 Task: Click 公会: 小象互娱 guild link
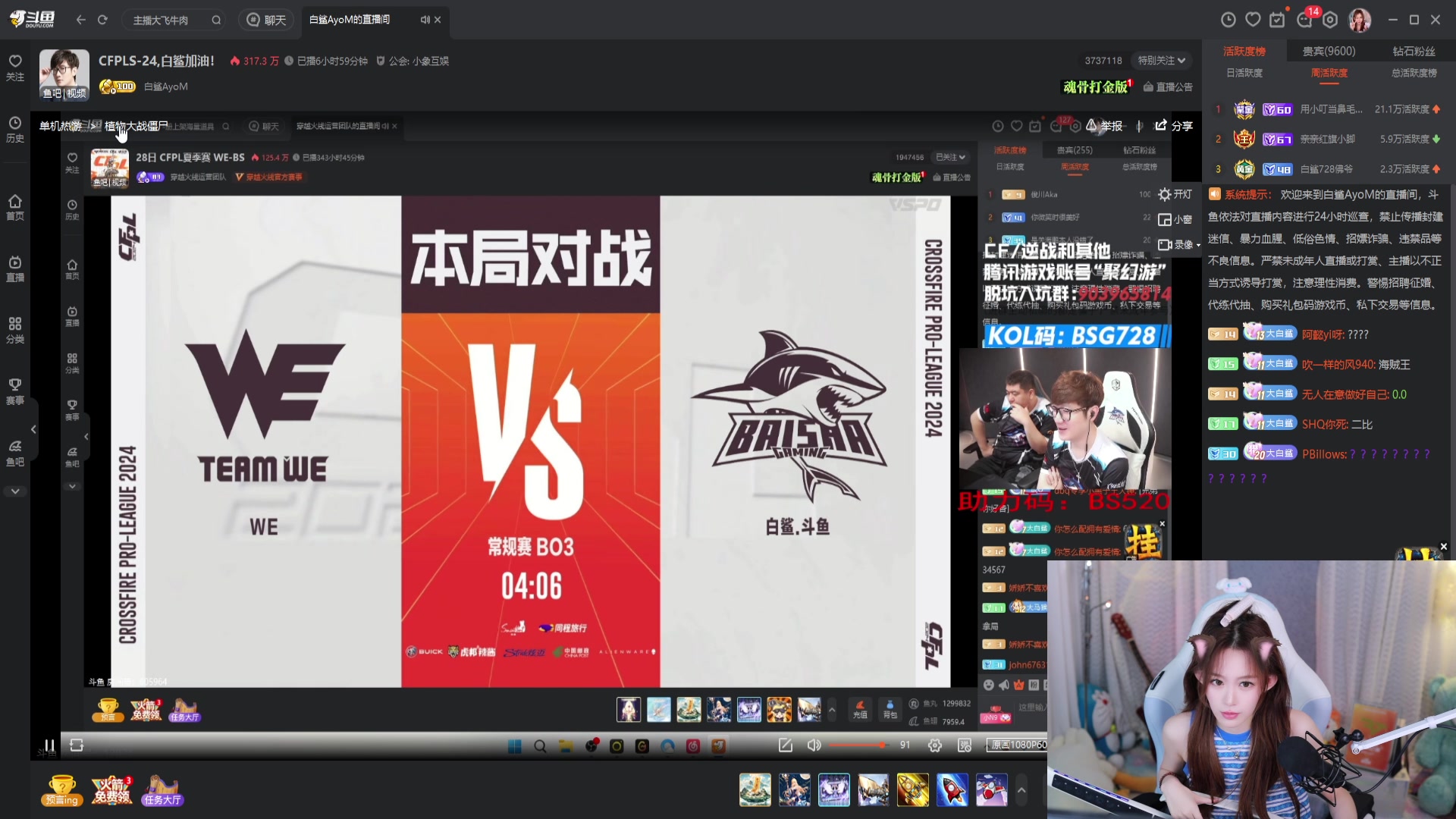click(413, 61)
